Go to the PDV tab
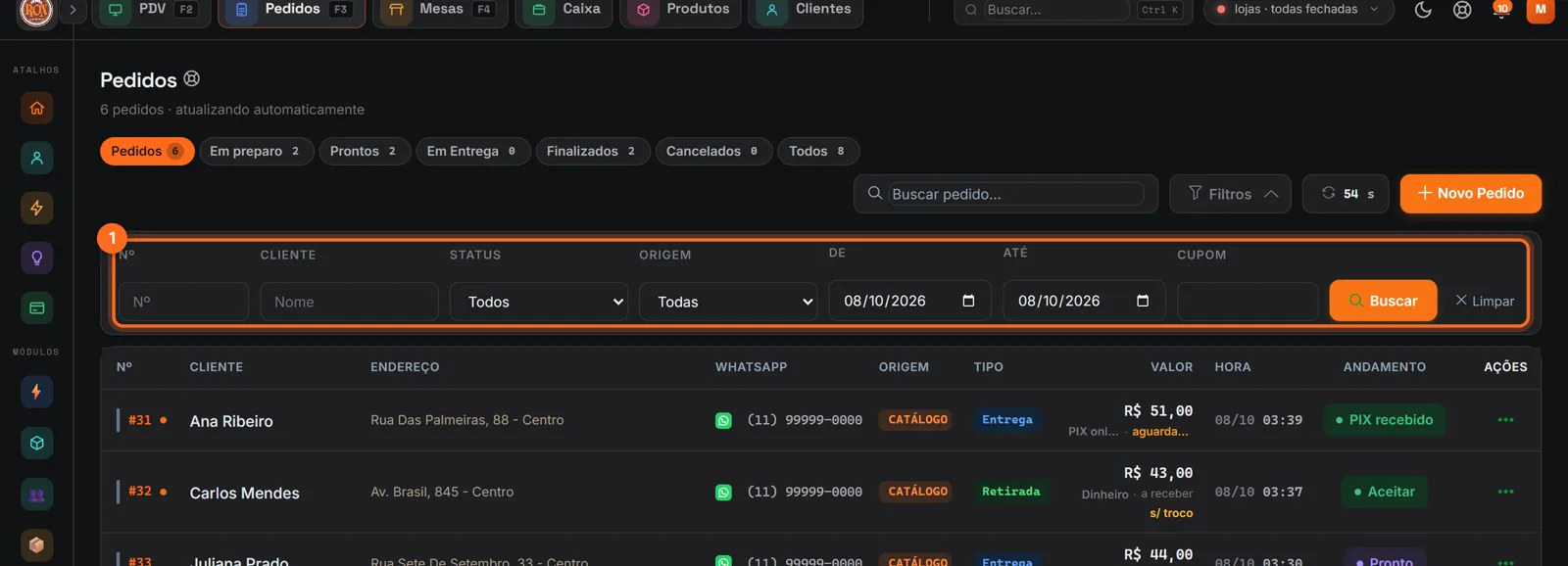This screenshot has width=1568, height=566. pos(150,11)
